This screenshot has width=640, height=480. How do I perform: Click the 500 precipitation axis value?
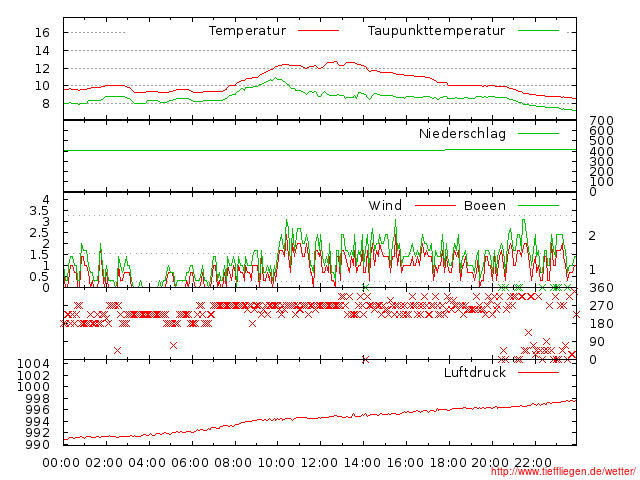tap(601, 141)
